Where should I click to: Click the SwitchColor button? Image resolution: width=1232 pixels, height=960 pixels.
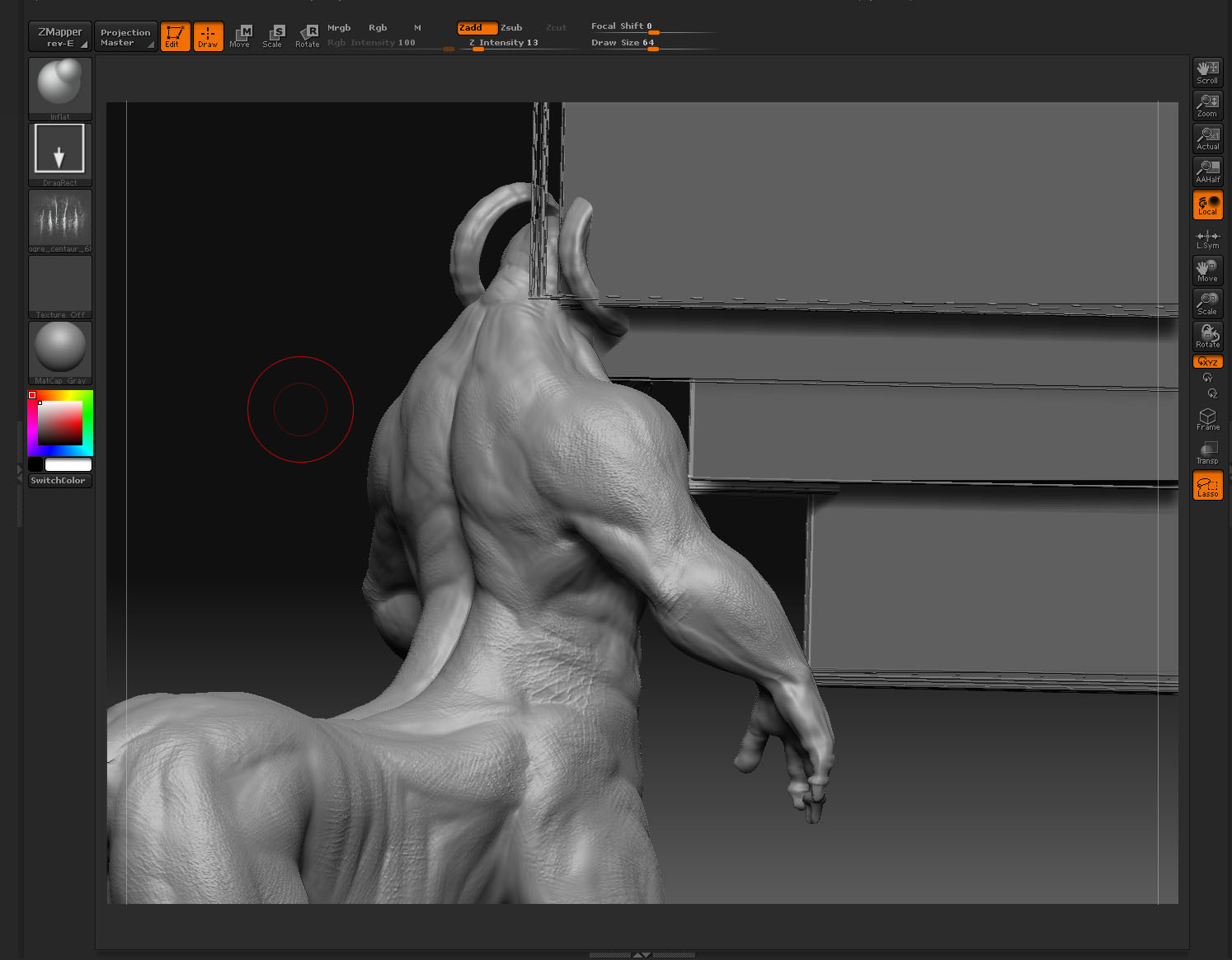point(59,479)
